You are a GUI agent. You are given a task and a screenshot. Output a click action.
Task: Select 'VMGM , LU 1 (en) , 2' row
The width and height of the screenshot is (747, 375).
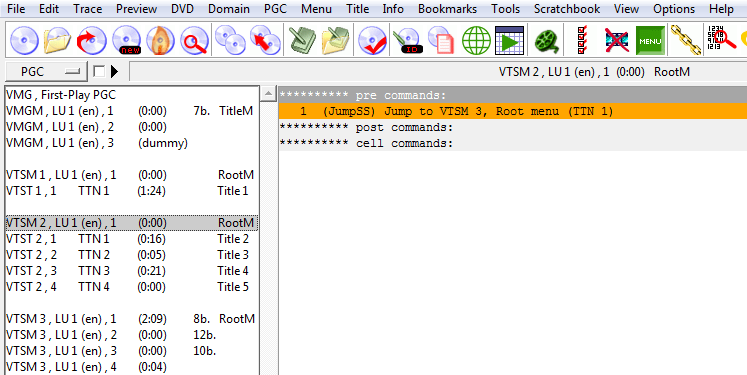click(132, 127)
